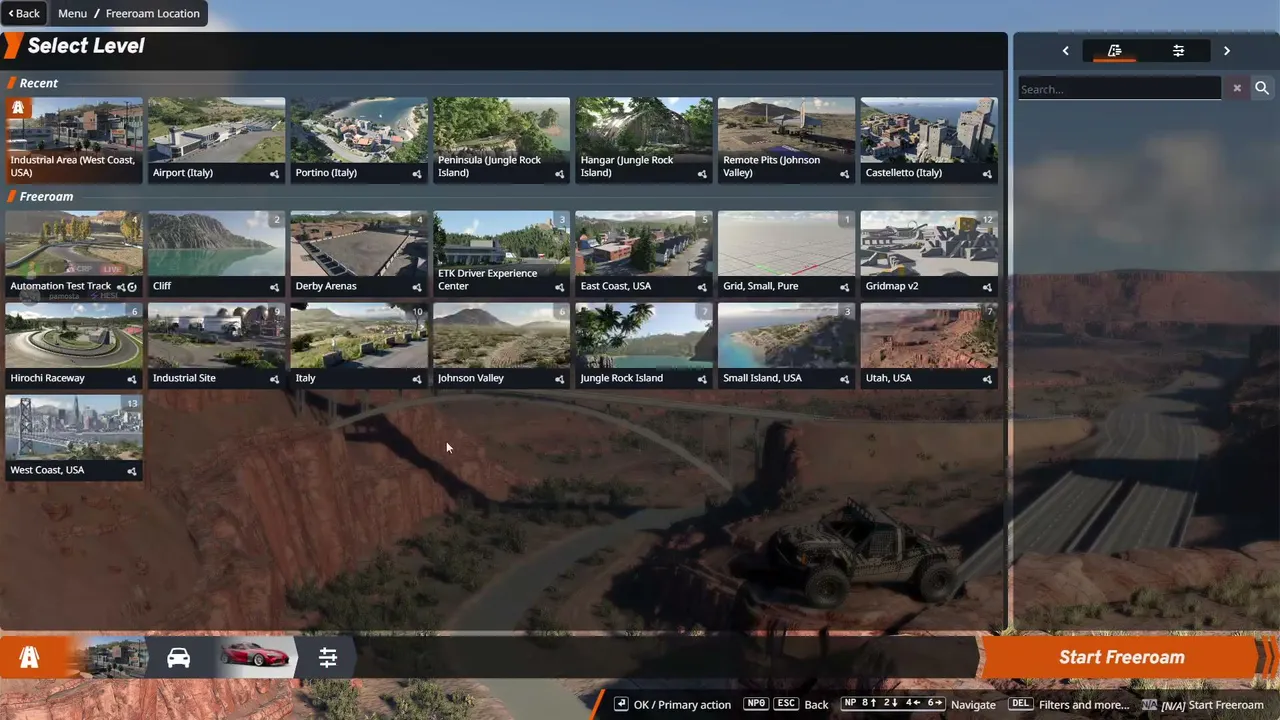Select the Italy level under Freeroam
This screenshot has height=720, width=1280.
coord(359,345)
